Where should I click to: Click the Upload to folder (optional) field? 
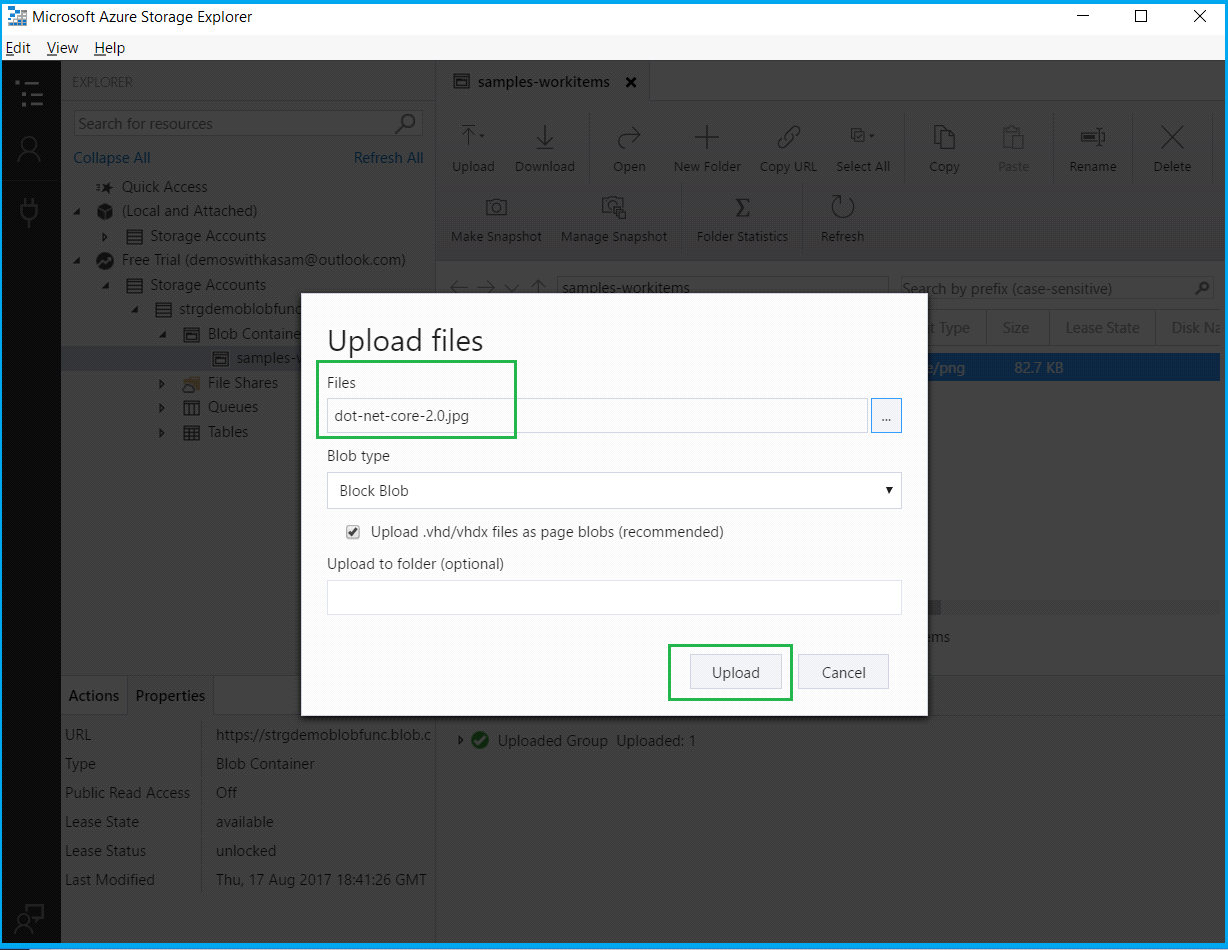tap(614, 598)
